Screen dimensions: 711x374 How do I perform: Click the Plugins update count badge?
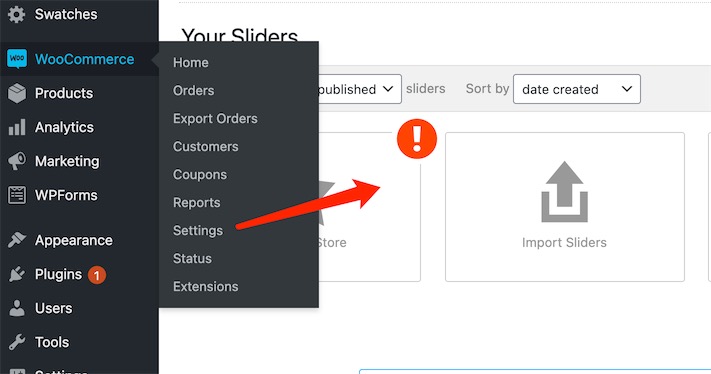coord(97,275)
